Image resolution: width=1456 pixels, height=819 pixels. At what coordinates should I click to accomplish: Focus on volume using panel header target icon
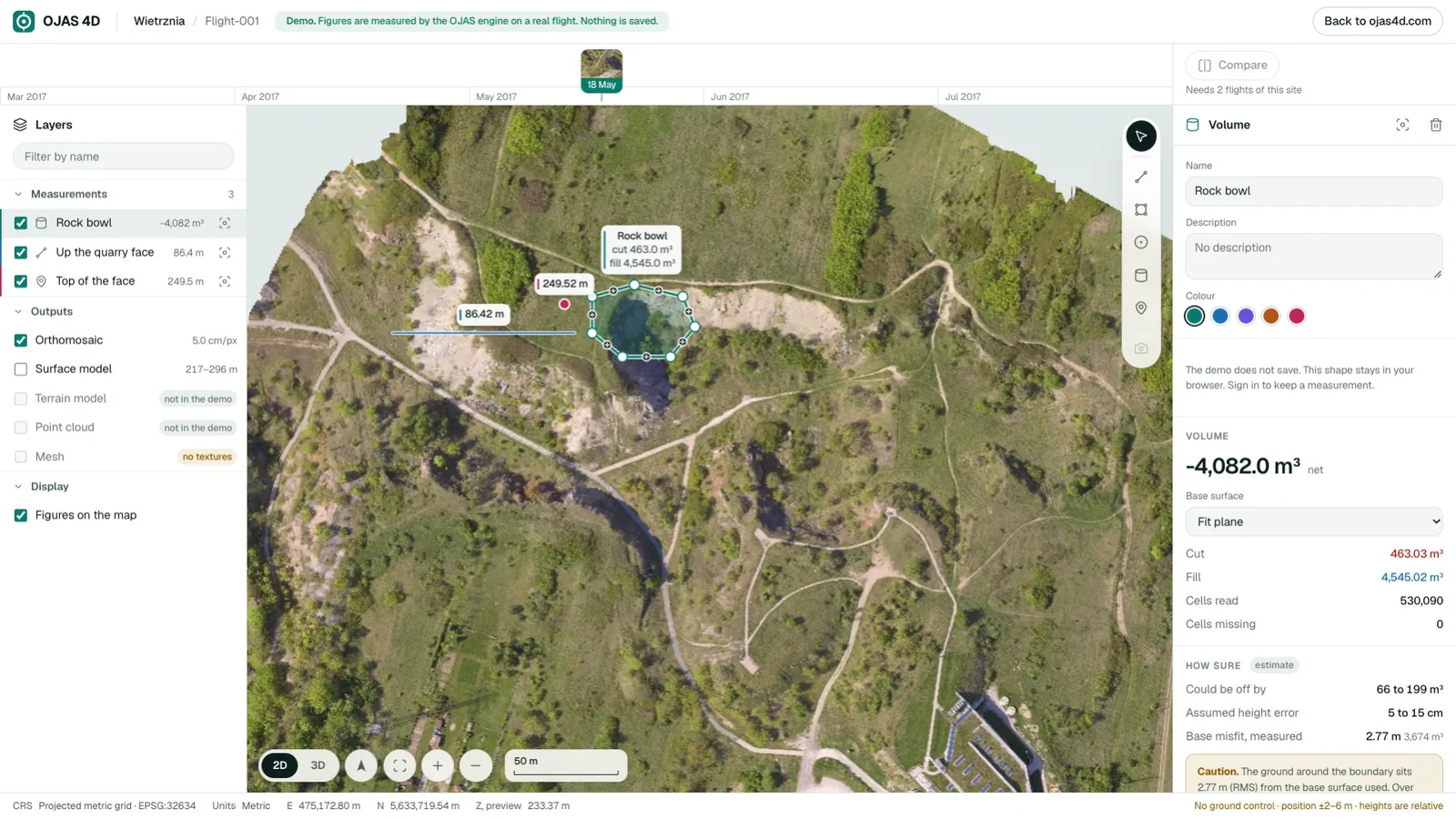click(1402, 125)
